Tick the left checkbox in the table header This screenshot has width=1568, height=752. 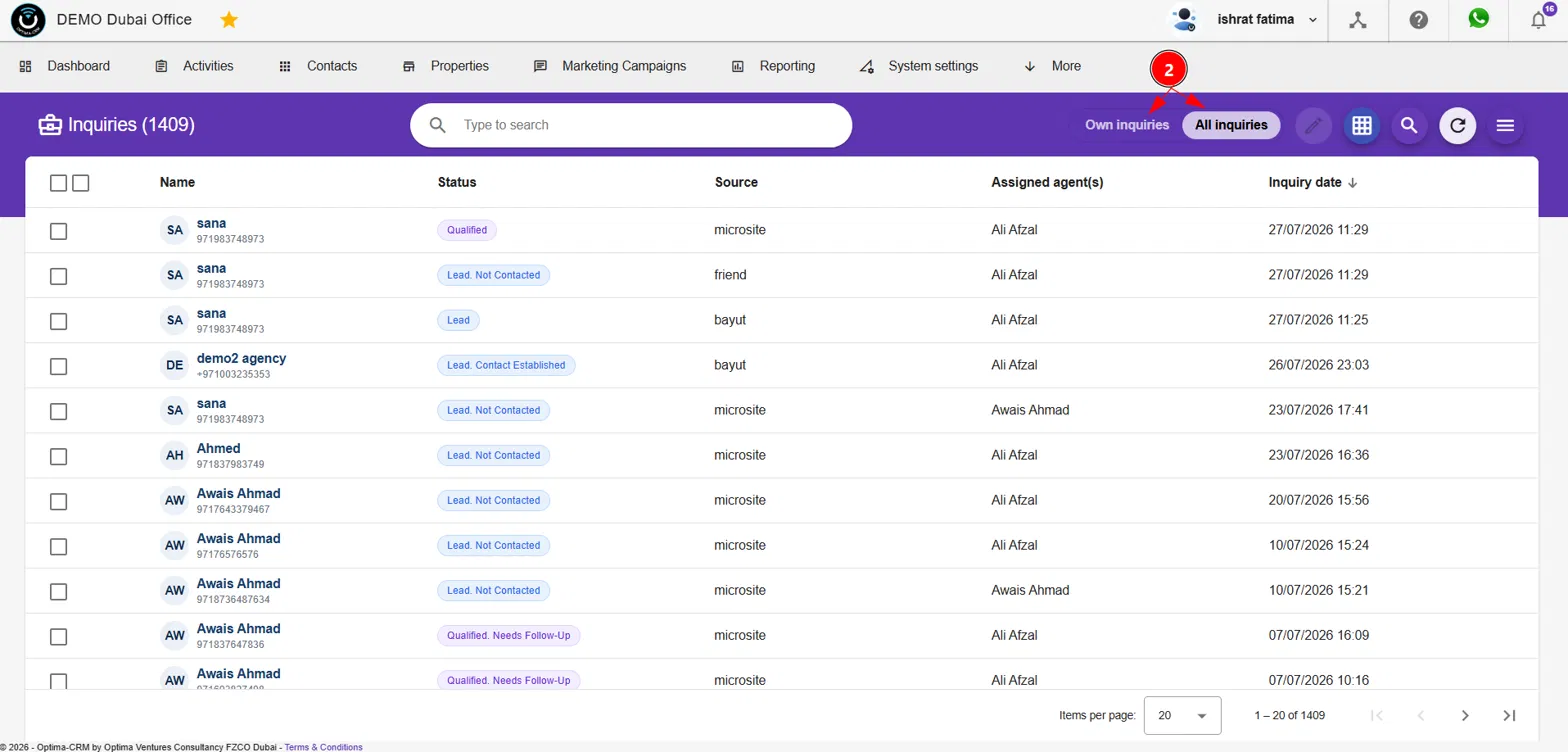point(58,183)
